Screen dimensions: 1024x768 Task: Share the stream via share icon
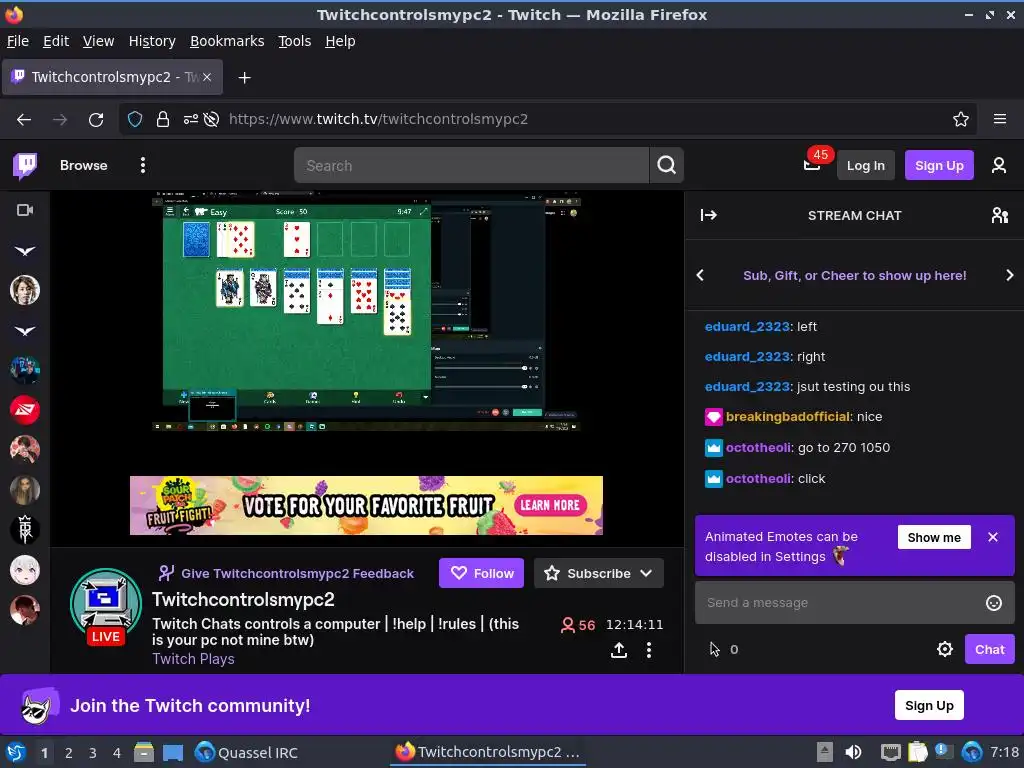[618, 650]
